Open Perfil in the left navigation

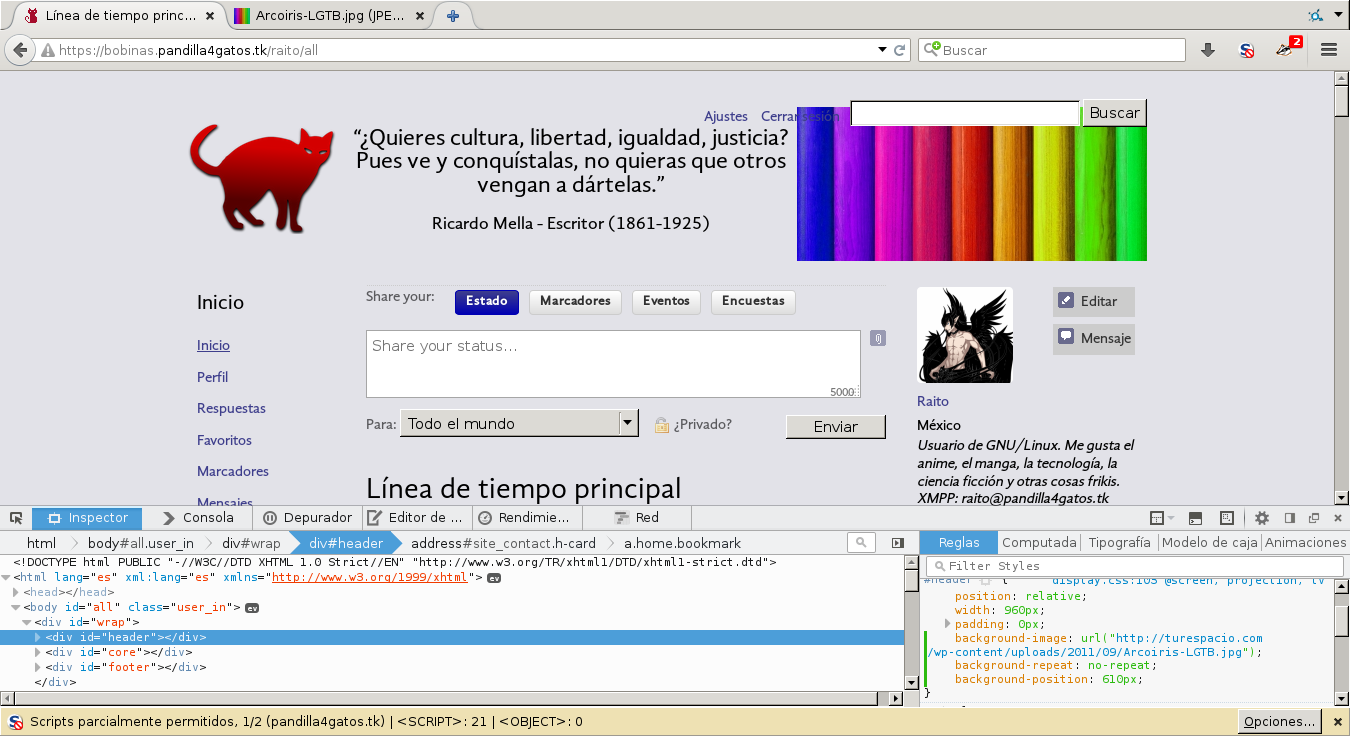click(x=212, y=377)
